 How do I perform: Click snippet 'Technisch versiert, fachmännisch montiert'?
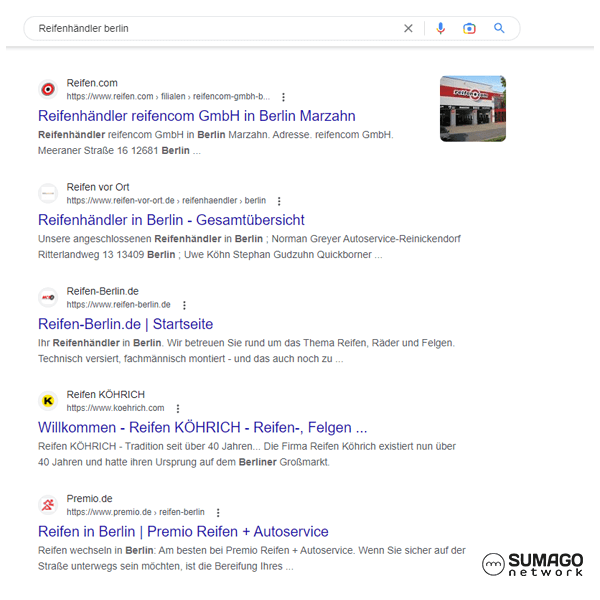pos(131,359)
